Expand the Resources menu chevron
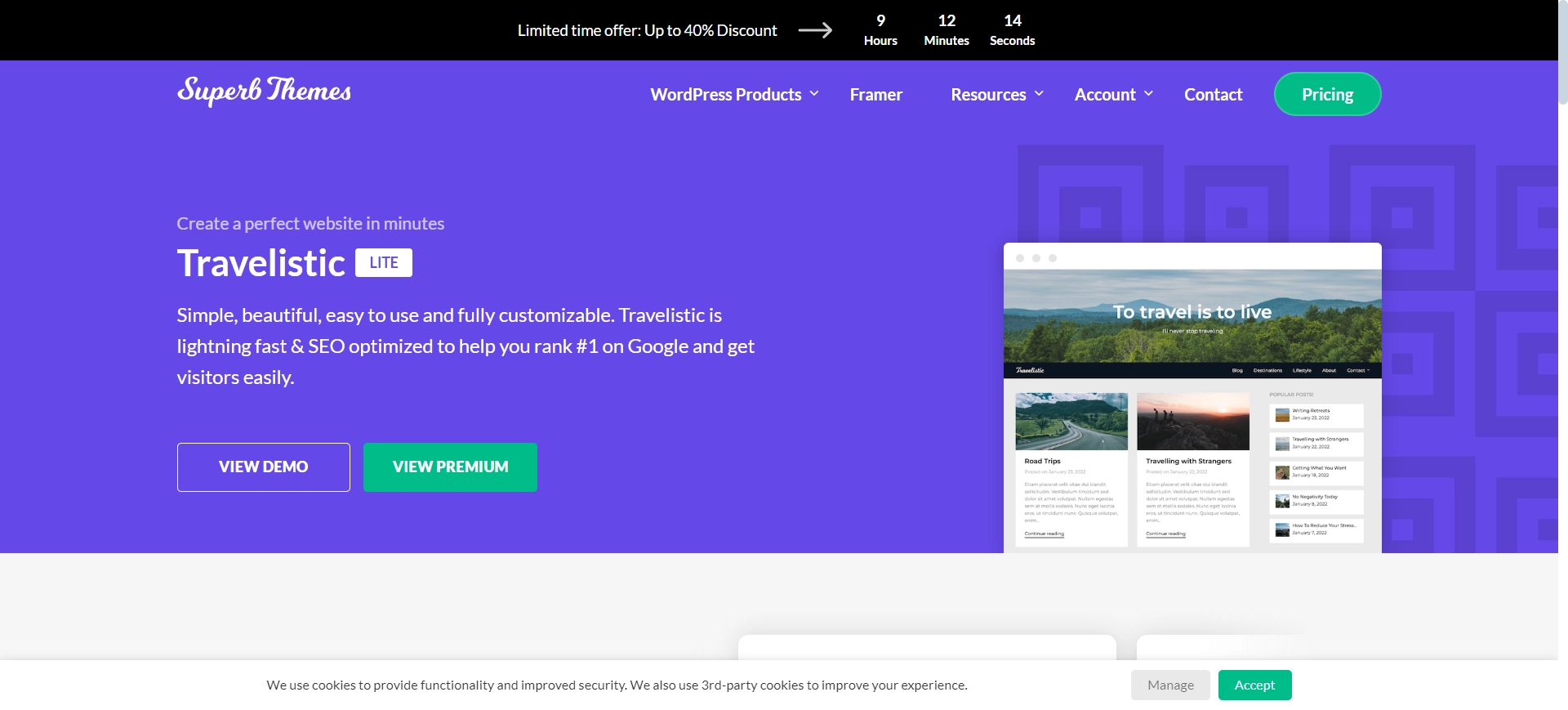Screen dimensions: 1568x710 pyautogui.click(x=1039, y=94)
